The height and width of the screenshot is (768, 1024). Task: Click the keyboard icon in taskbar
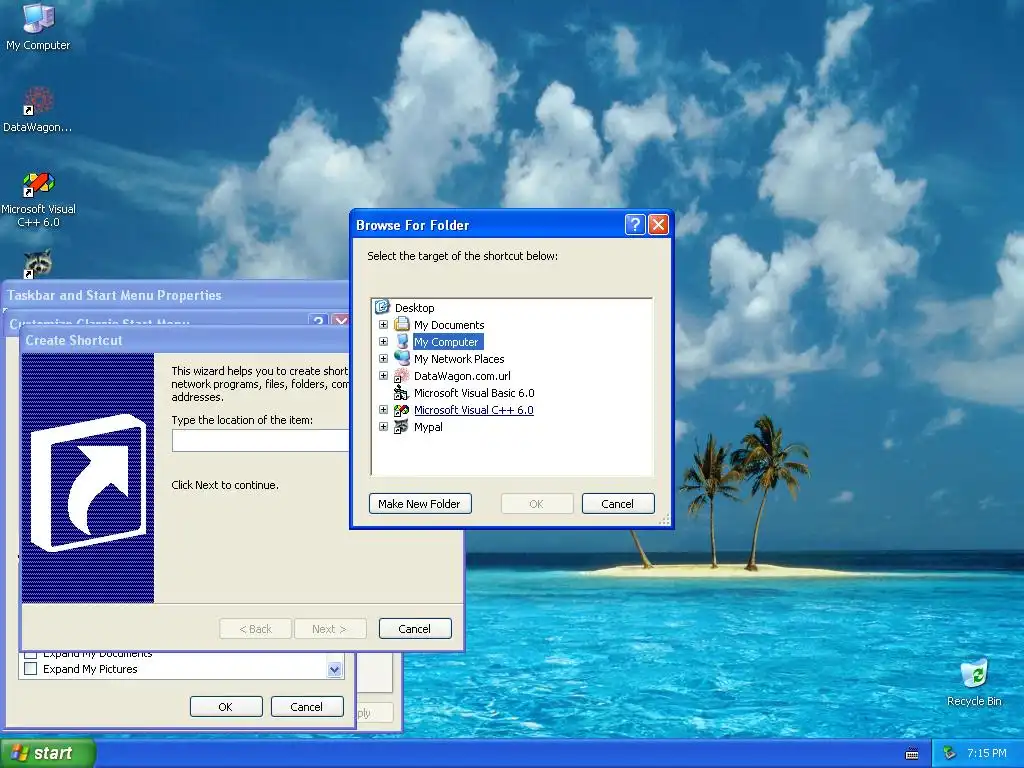[912, 754]
